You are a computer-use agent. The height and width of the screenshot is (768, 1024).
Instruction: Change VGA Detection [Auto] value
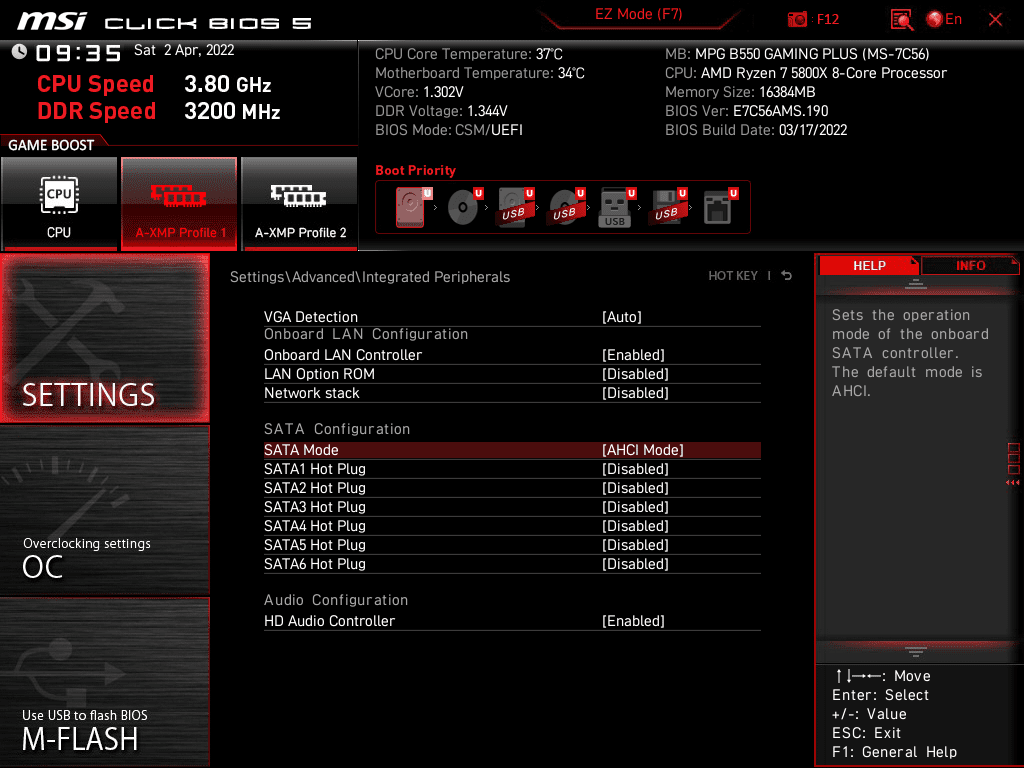621,317
